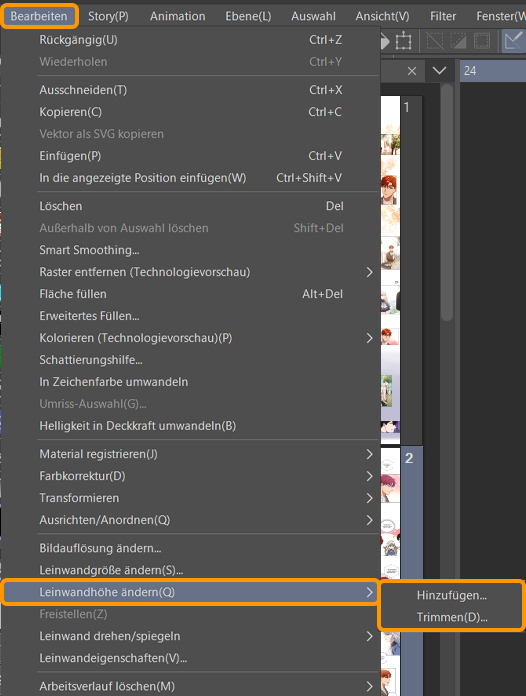Viewport: 526px width, 696px height.
Task: Click the greyed Umriss-Auswahl(G)... entry
Action: [190, 404]
